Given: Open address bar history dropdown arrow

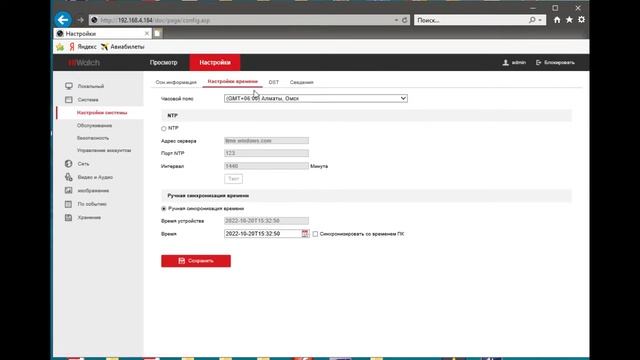Looking at the screenshot, I should pyautogui.click(x=396, y=20).
